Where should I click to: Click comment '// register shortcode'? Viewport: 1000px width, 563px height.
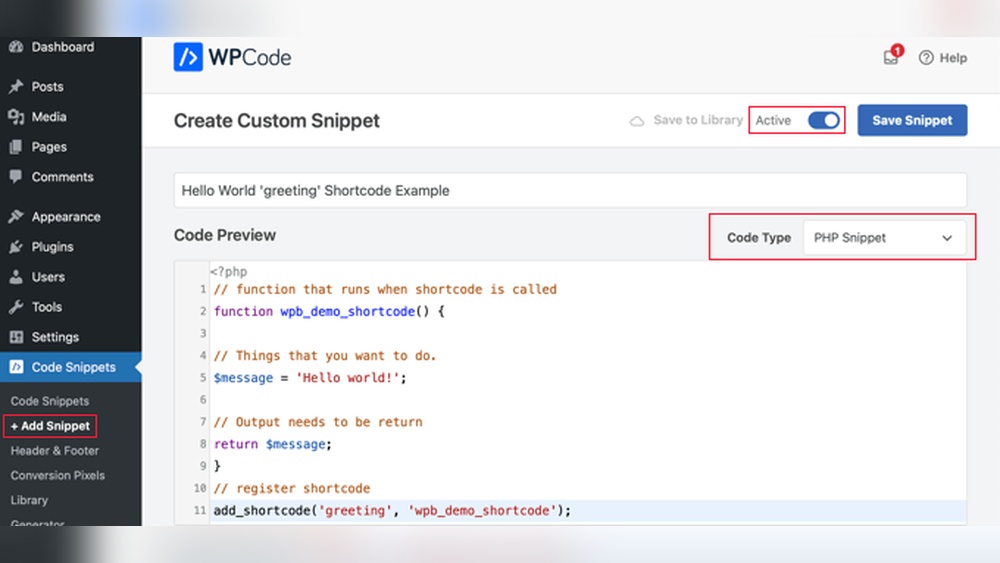(292, 488)
